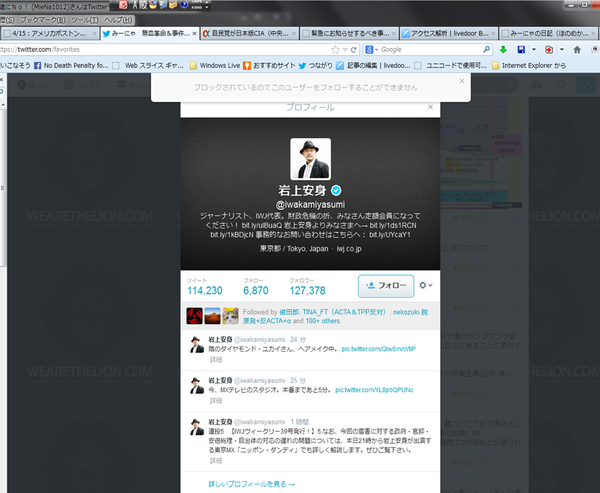
Task: Switch to the みーにゃの日記 tab
Action: (548, 34)
